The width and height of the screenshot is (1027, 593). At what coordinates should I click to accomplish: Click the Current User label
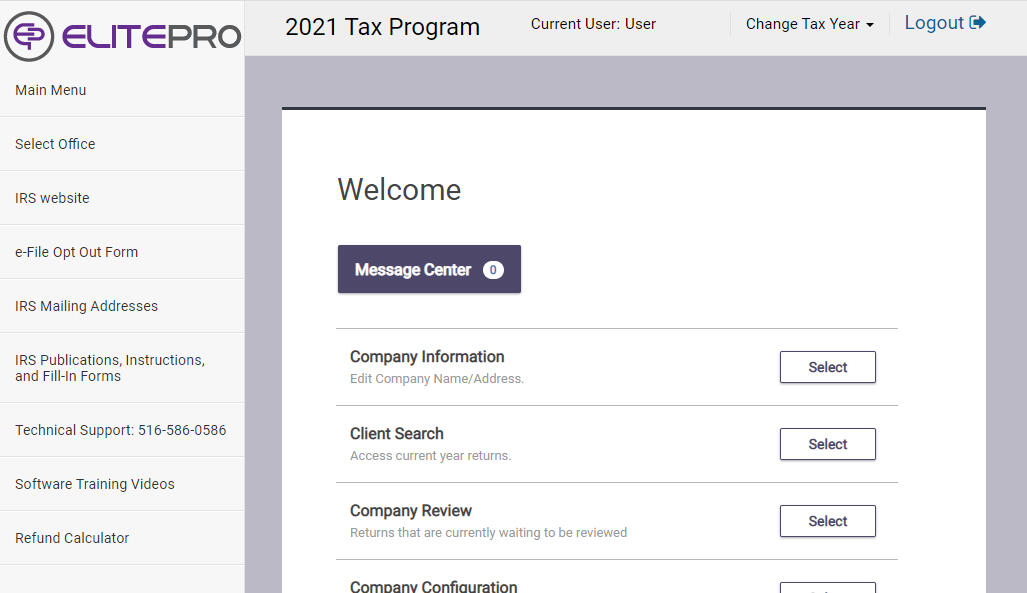pos(593,24)
